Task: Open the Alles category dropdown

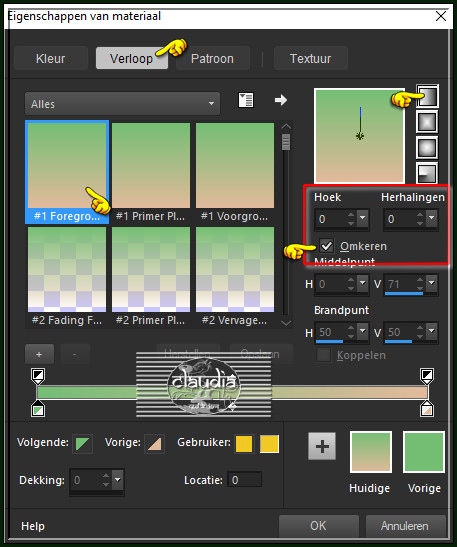Action: coord(122,104)
